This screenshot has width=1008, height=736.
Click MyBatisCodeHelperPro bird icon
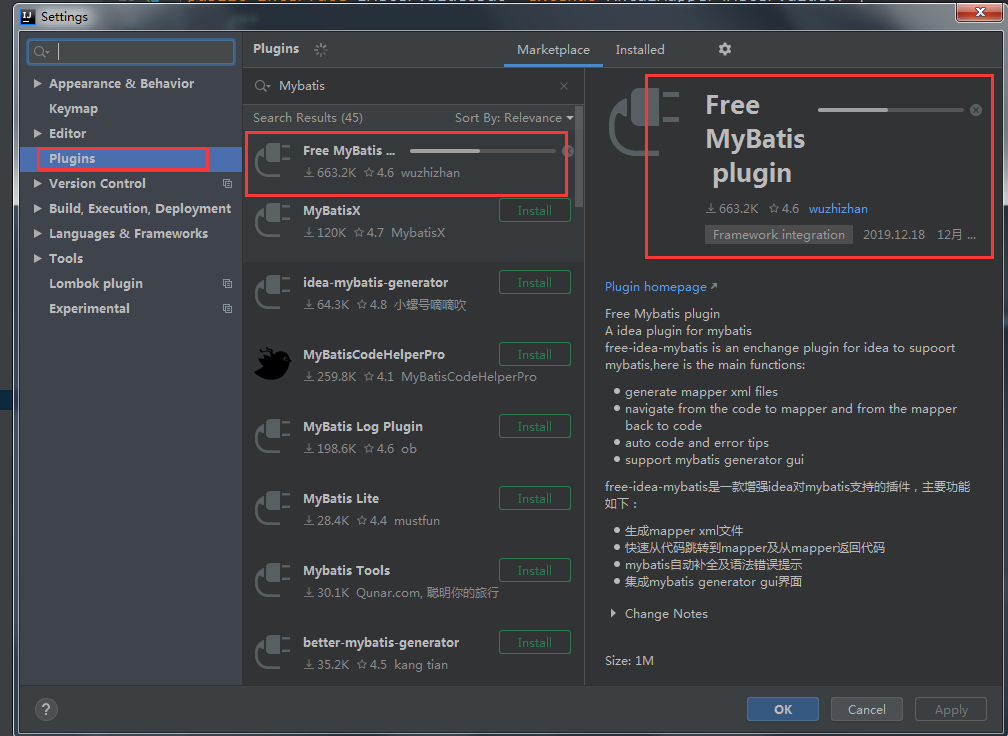273,364
